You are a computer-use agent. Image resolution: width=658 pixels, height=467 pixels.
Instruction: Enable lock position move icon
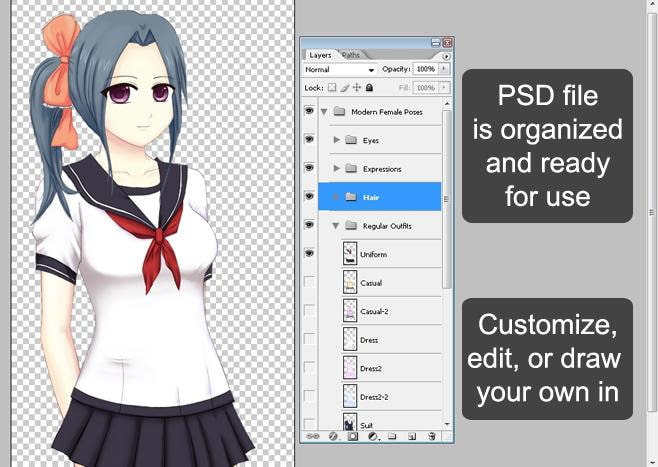point(357,87)
